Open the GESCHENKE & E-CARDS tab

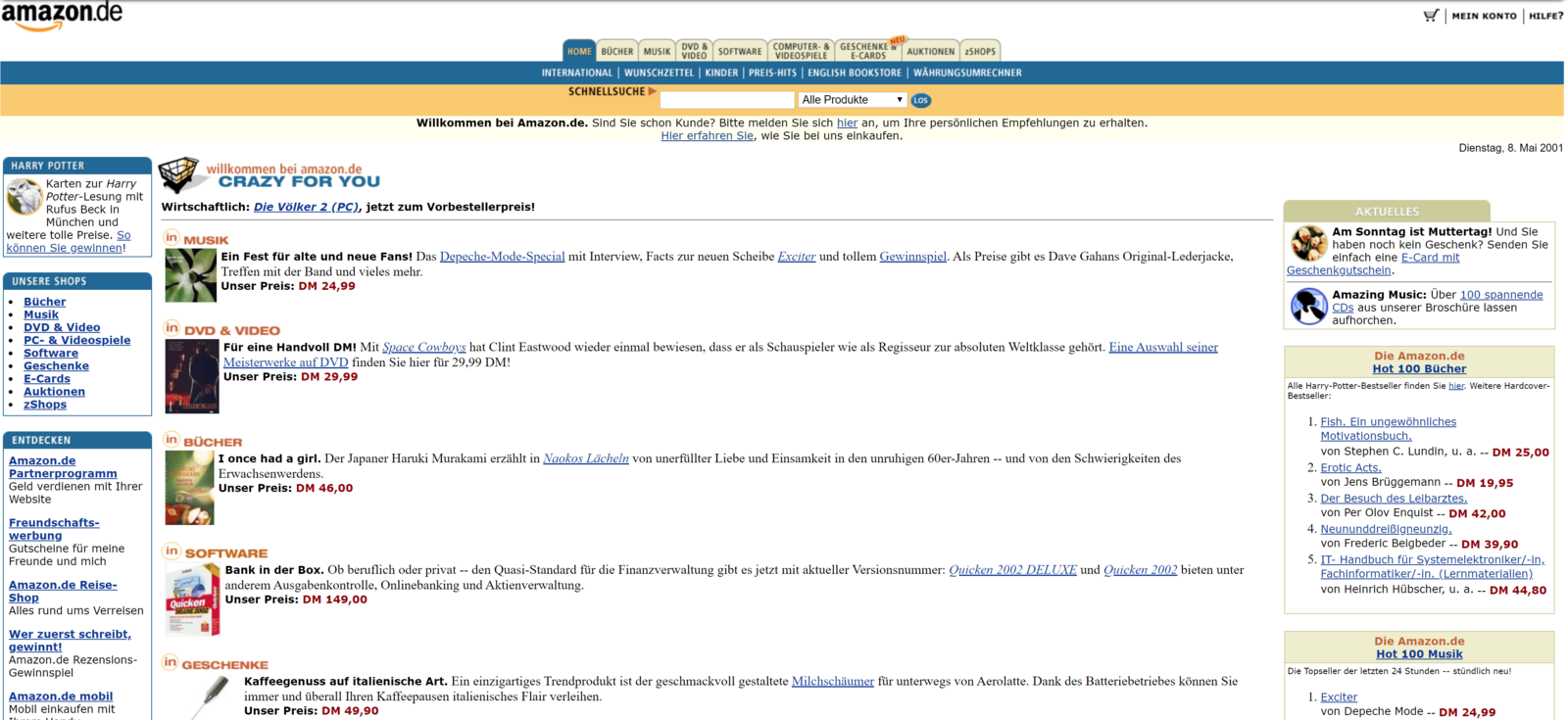point(868,51)
